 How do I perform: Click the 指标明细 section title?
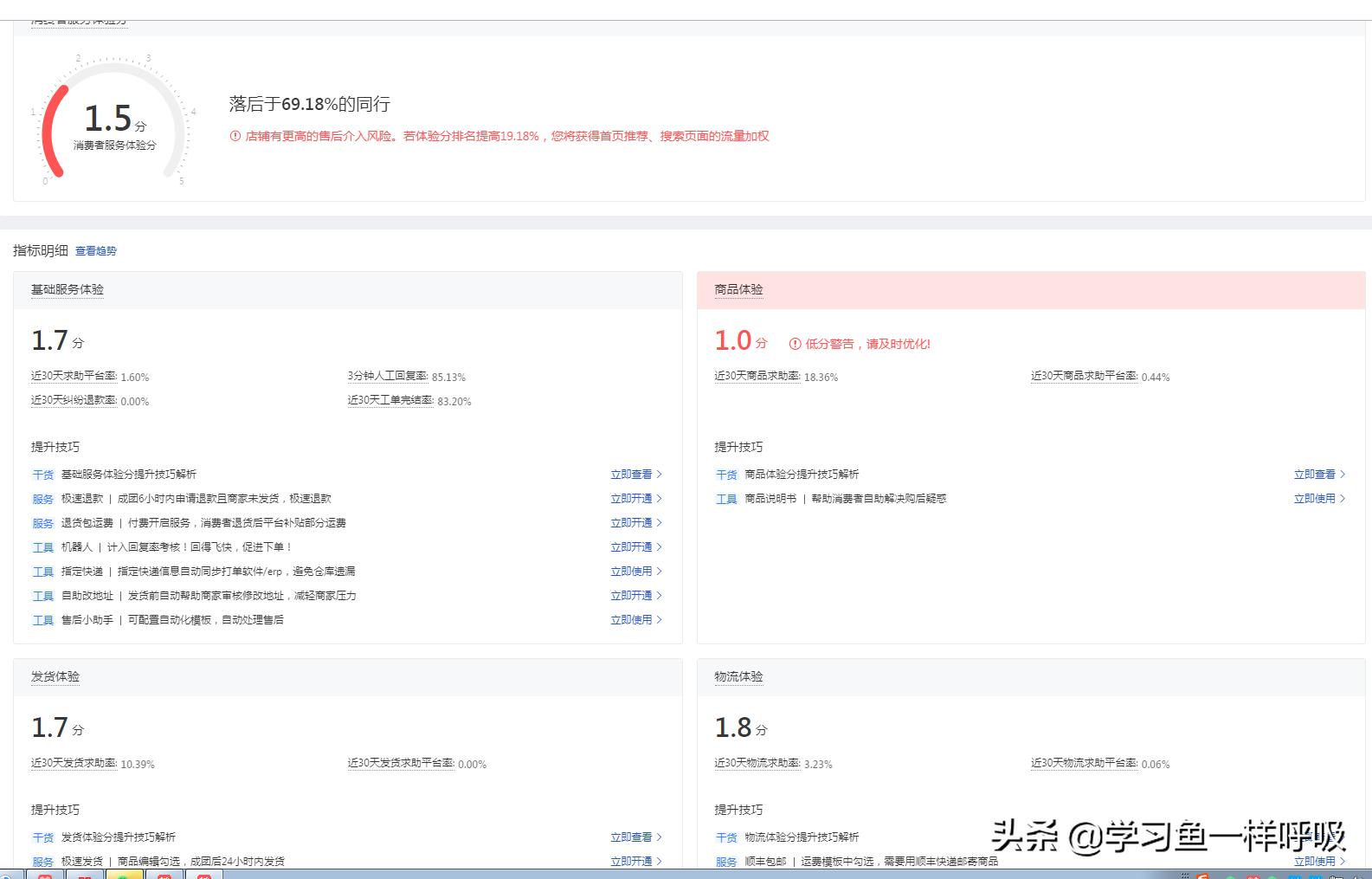[41, 251]
